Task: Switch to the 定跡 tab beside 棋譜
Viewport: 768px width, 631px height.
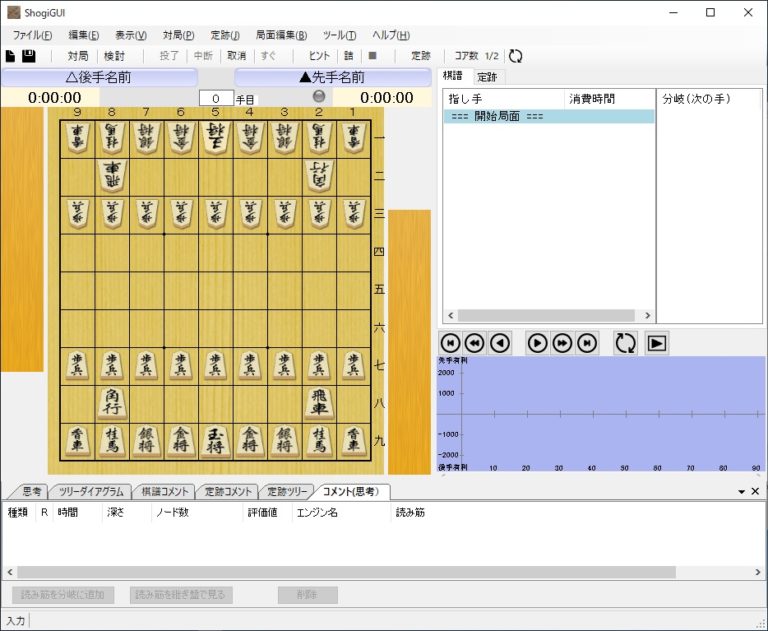Action: tap(487, 77)
